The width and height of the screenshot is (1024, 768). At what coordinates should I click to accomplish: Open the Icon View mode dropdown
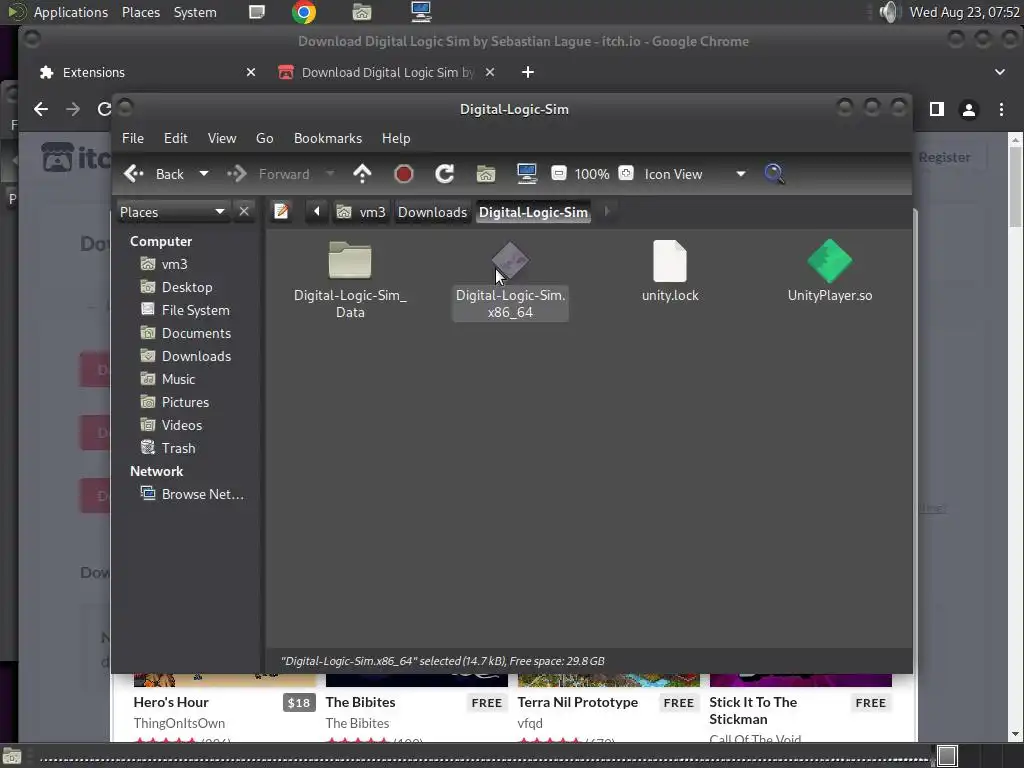(x=695, y=174)
